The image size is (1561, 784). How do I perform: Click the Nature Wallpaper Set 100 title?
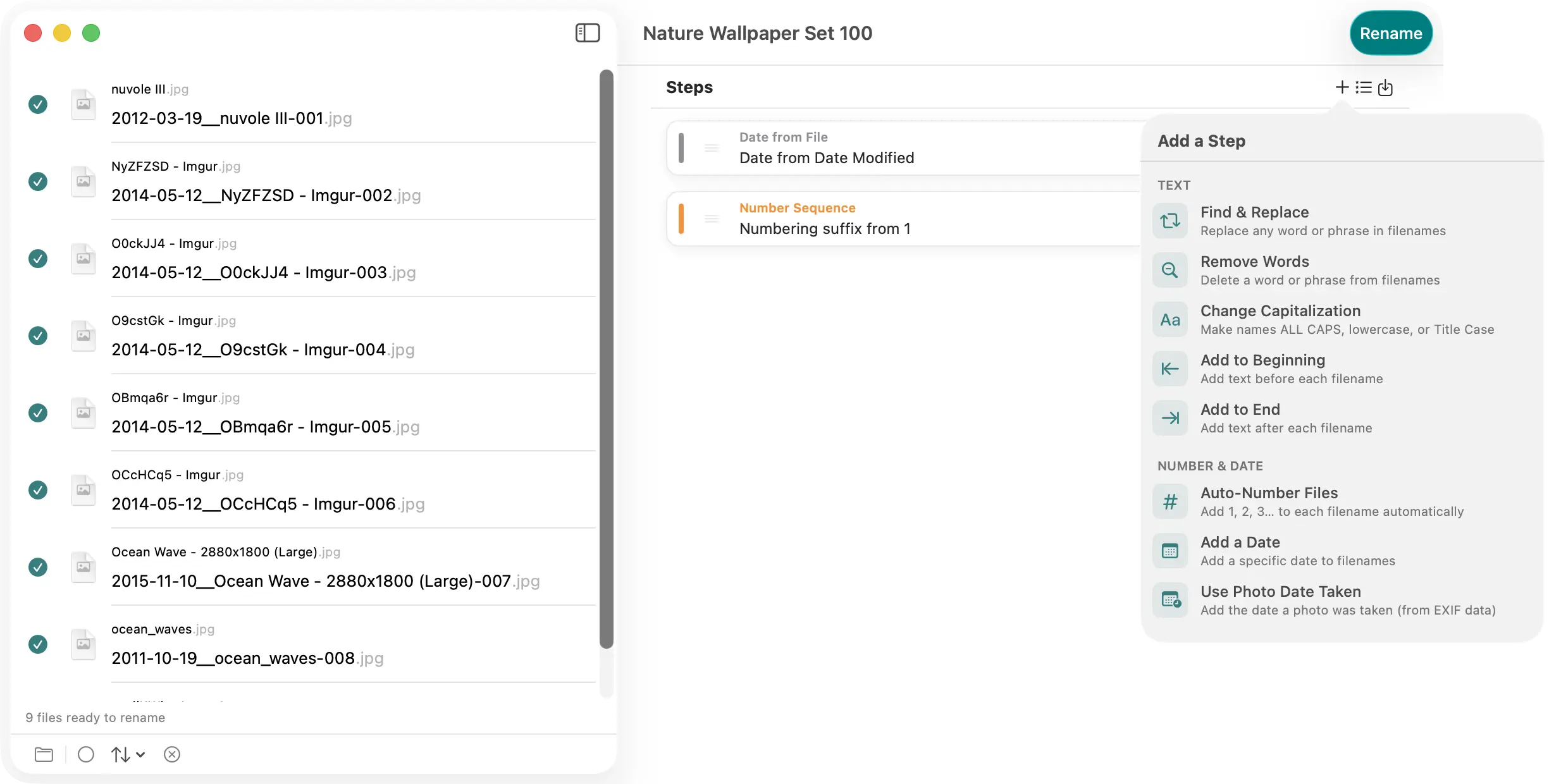tap(758, 33)
